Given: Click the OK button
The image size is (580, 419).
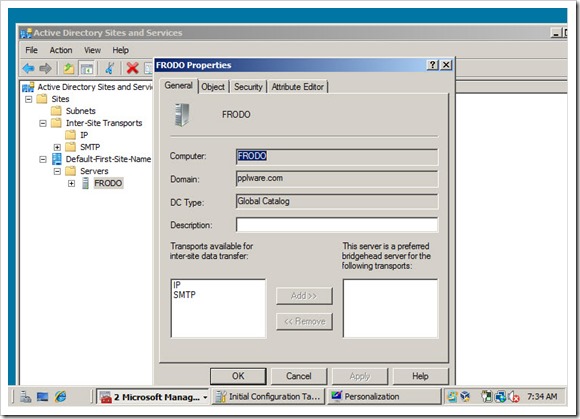Looking at the screenshot, I should [238, 376].
